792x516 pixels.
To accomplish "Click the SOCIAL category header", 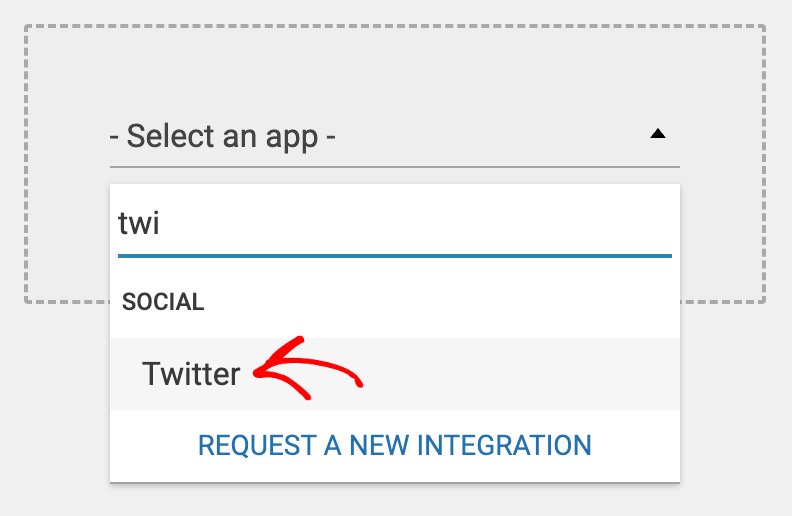I will 163,302.
